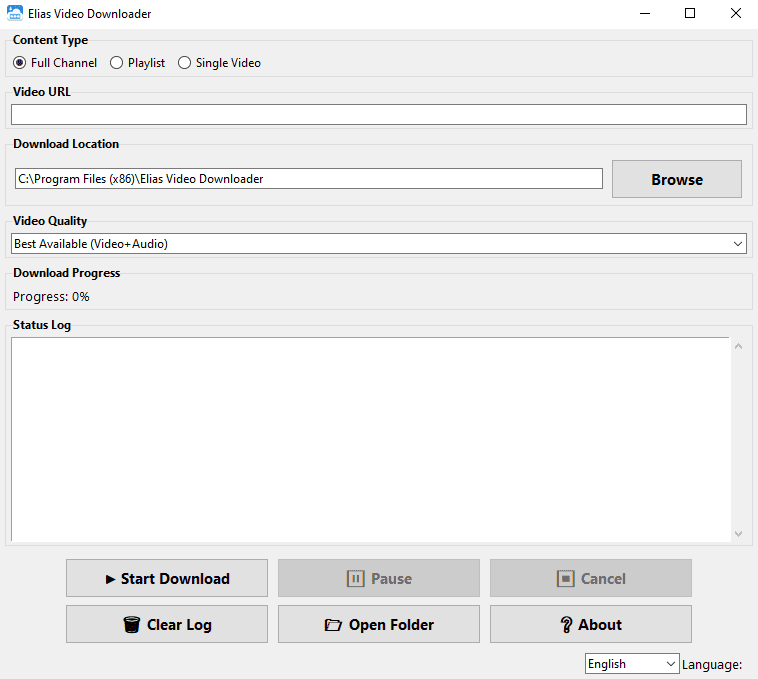This screenshot has height=679, width=758.
Task: Click the Progress: 0% text
Action: tap(51, 296)
